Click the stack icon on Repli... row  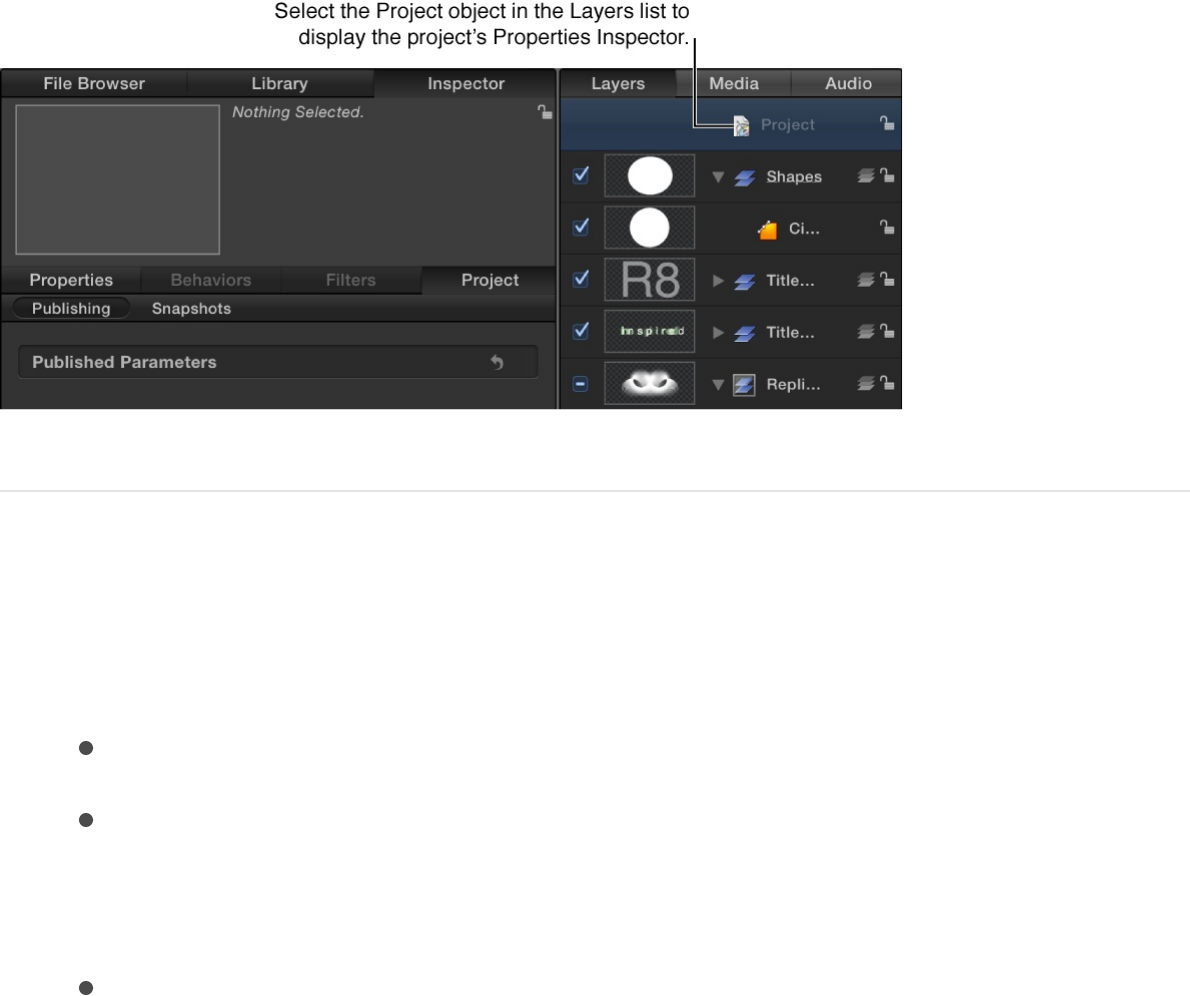[x=866, y=384]
